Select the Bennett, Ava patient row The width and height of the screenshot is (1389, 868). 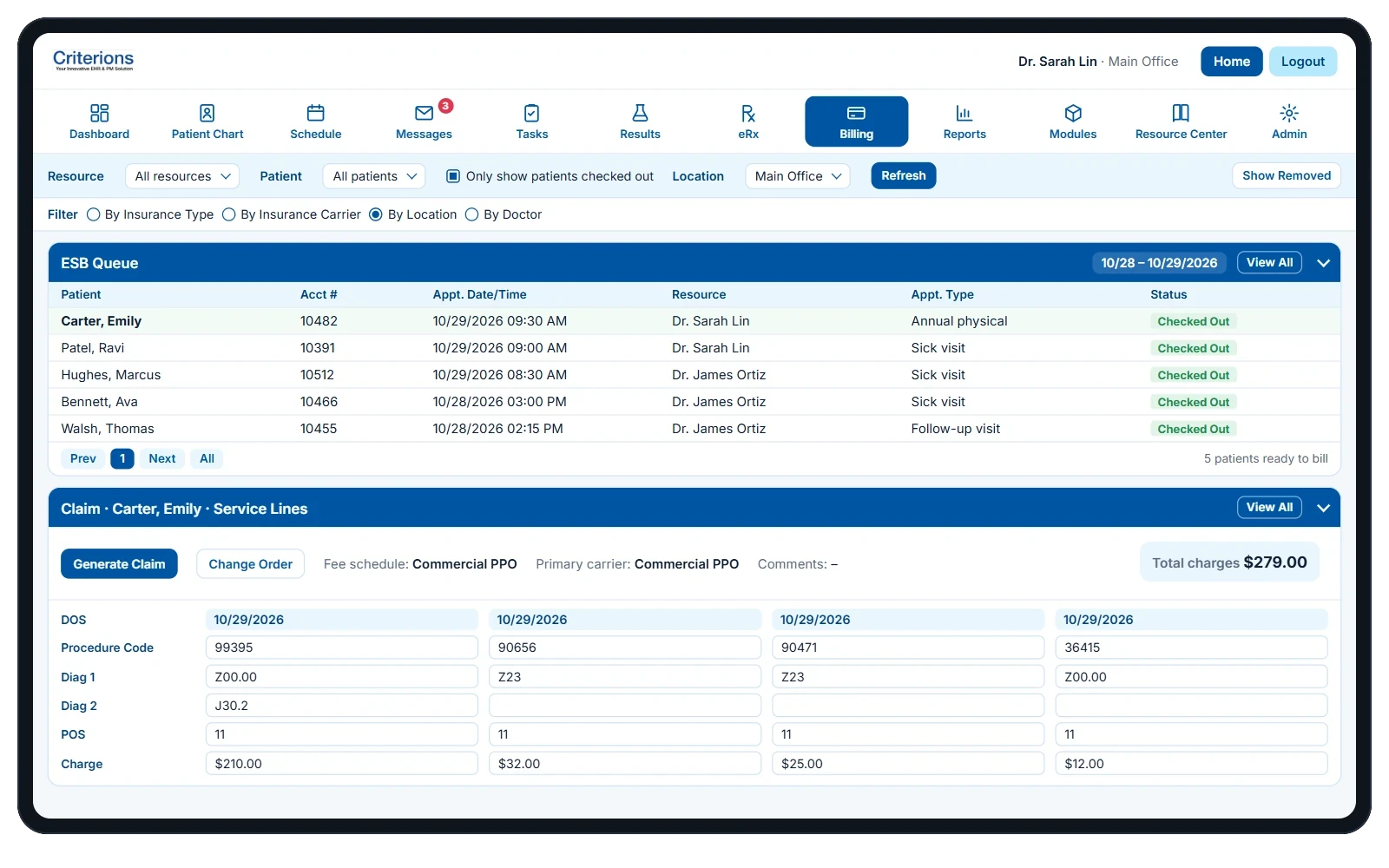pyautogui.click(x=694, y=402)
